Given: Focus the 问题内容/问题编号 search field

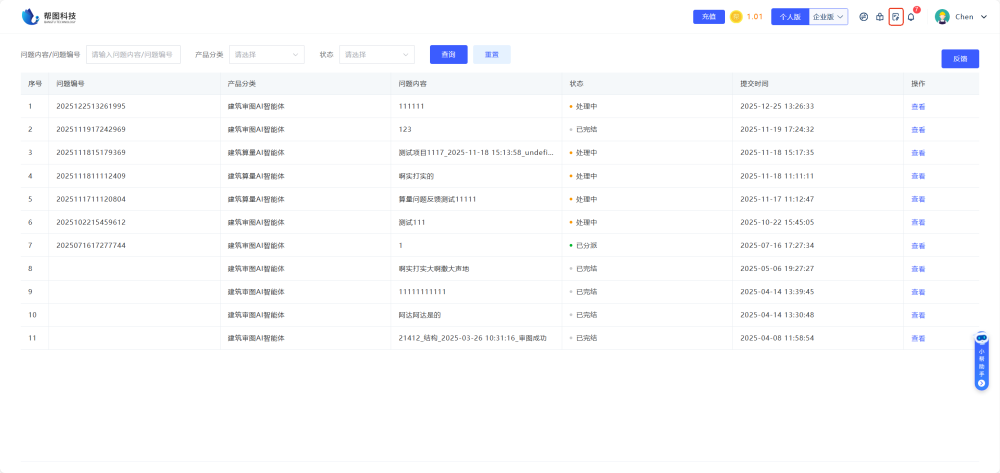Looking at the screenshot, I should click(133, 55).
